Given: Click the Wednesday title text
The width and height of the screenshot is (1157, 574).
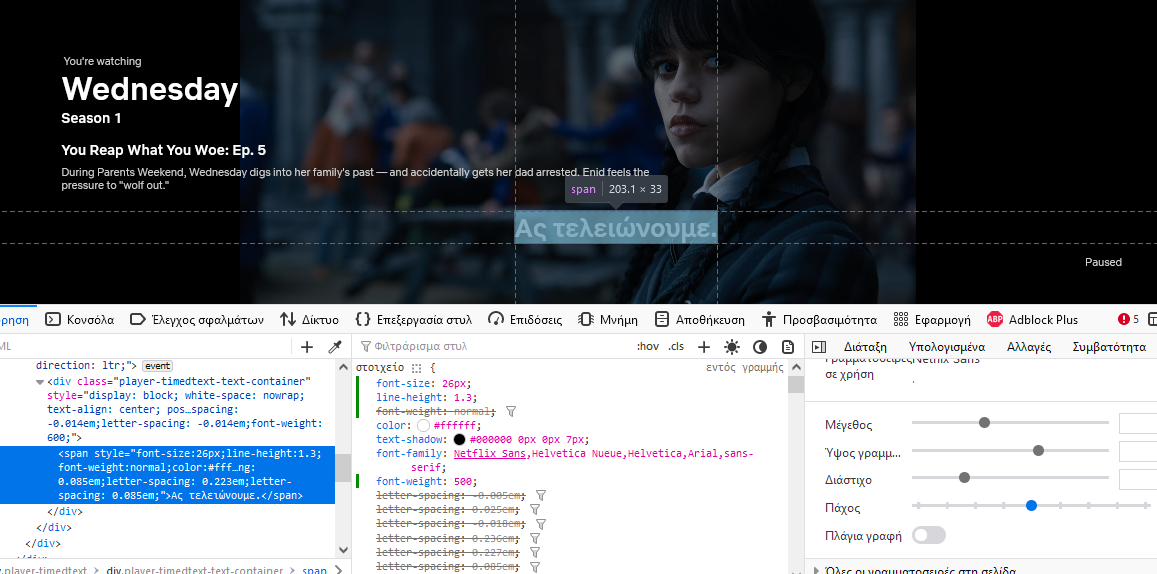Looking at the screenshot, I should (x=150, y=89).
